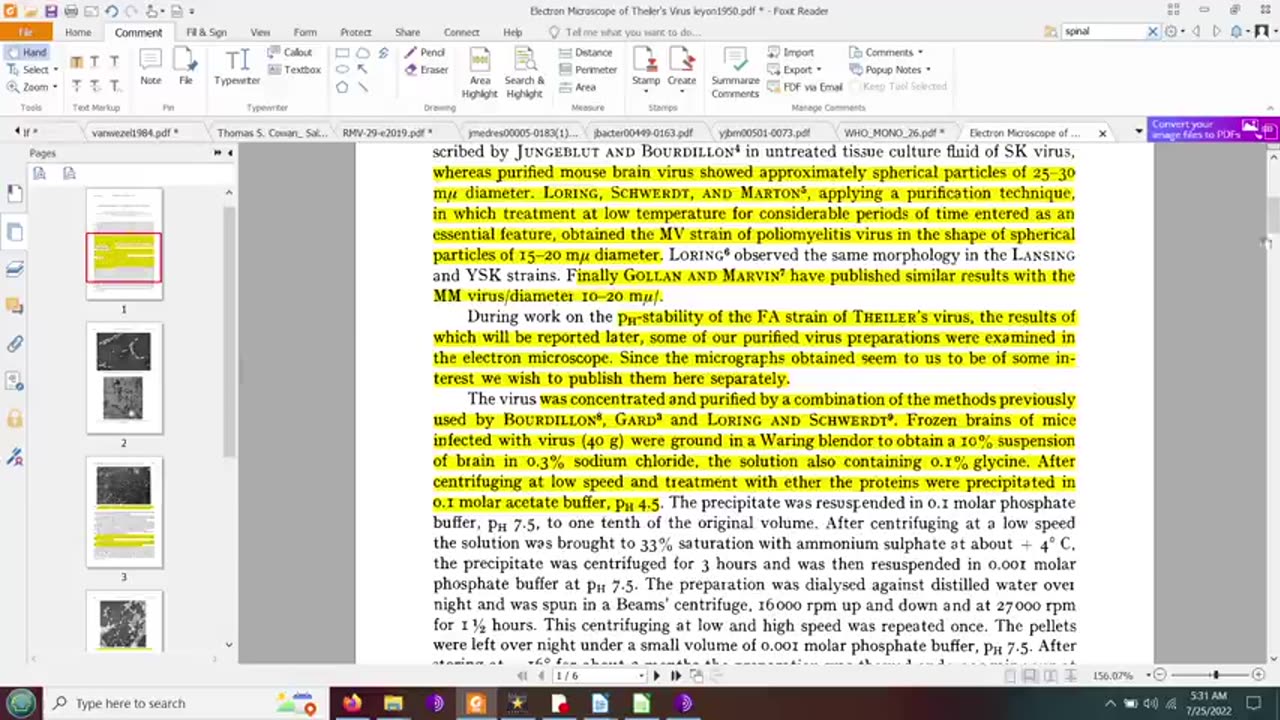Image resolution: width=1280 pixels, height=720 pixels.
Task: Switch to the Fill & Sign ribbon tab
Action: [206, 32]
